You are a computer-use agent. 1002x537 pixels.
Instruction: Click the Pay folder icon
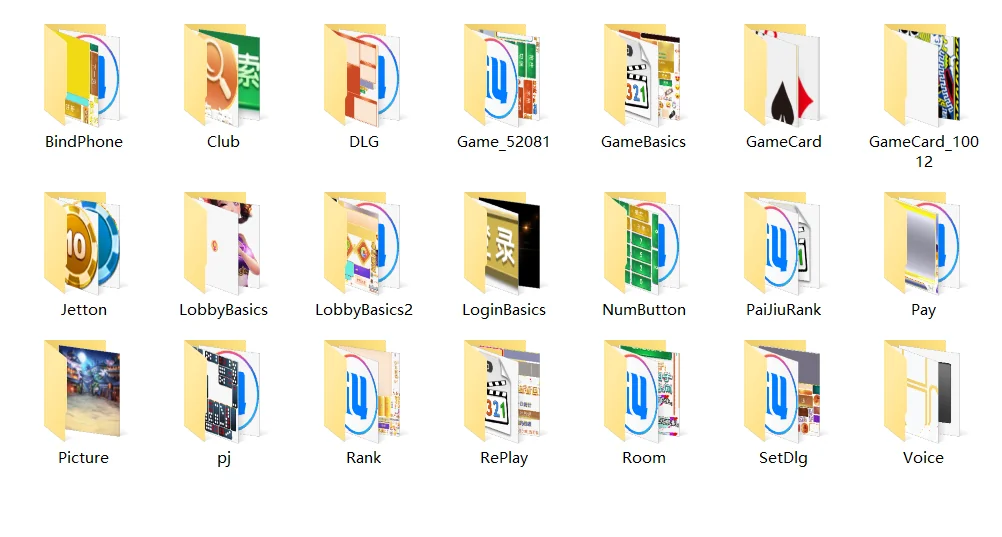click(923, 243)
